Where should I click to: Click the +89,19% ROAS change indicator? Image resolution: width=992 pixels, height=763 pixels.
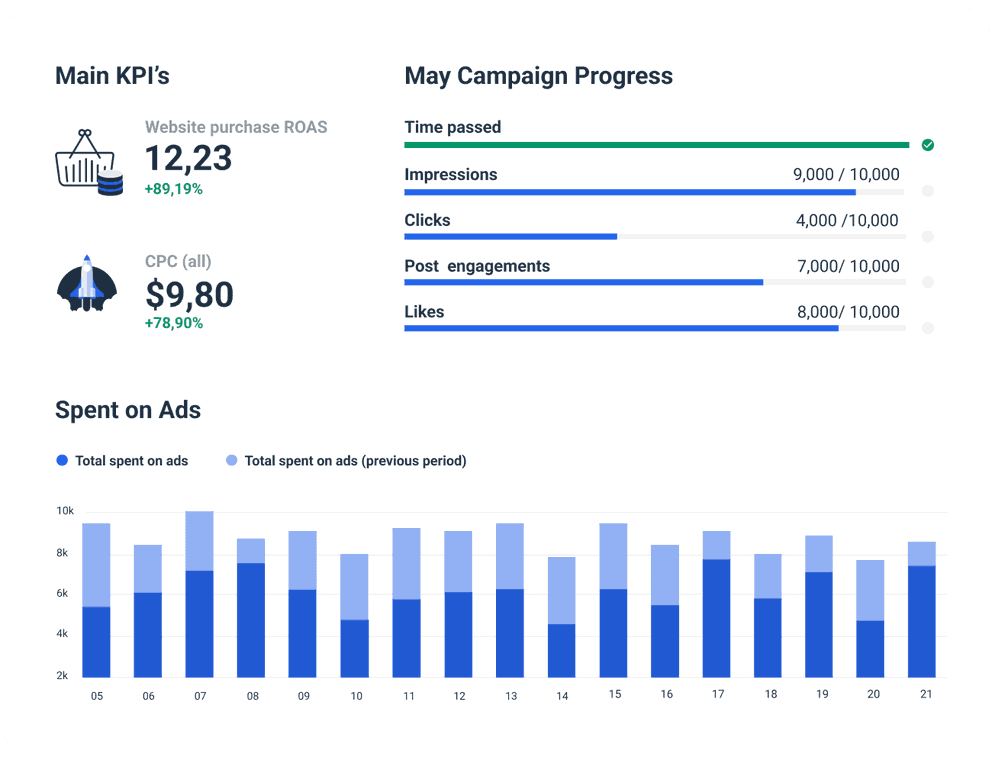[x=173, y=188]
